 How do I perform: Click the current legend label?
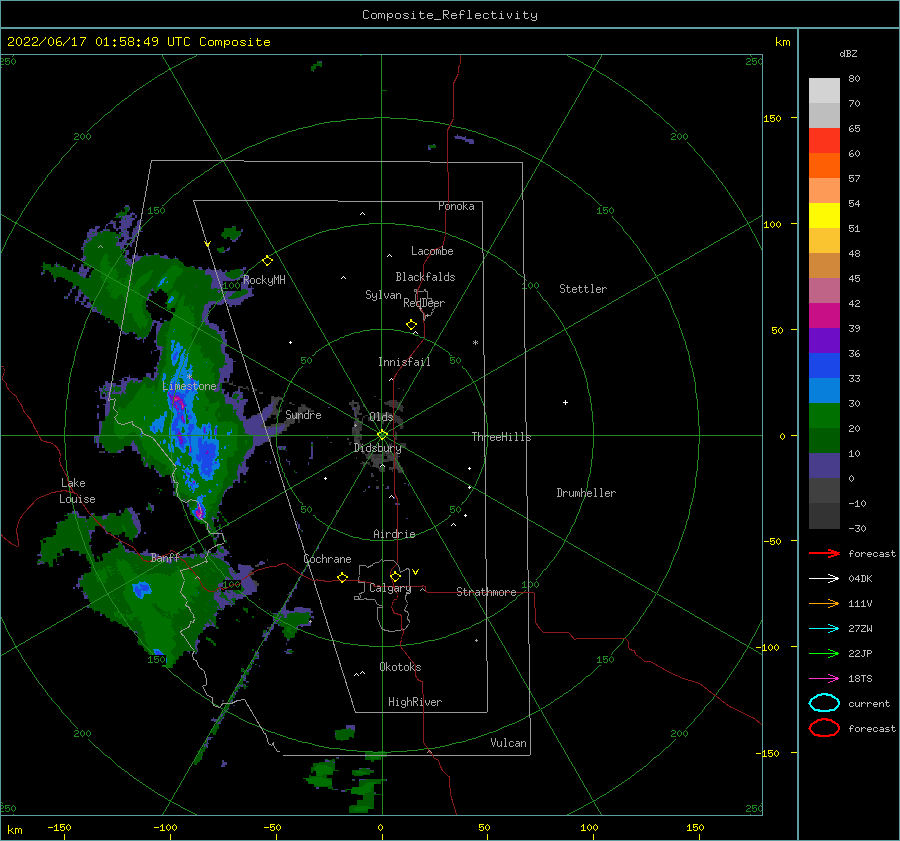click(868, 703)
